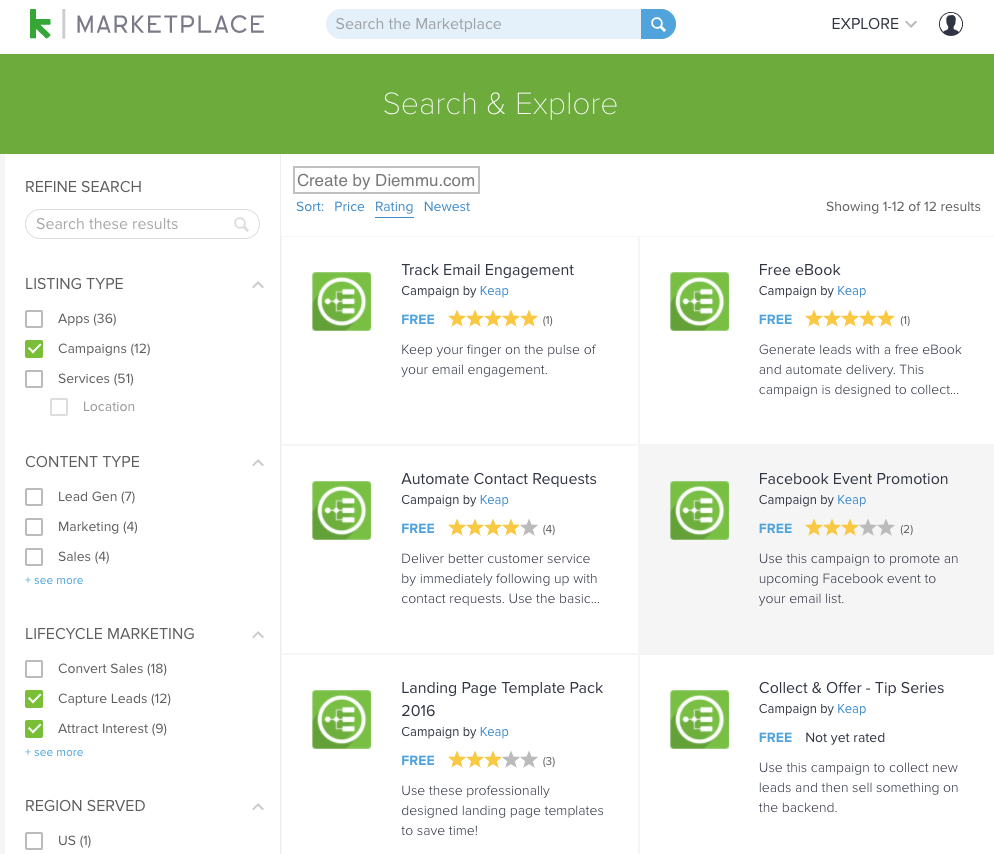Click star rating of Track Email Engagement
The height and width of the screenshot is (854, 994).
pyautogui.click(x=493, y=319)
